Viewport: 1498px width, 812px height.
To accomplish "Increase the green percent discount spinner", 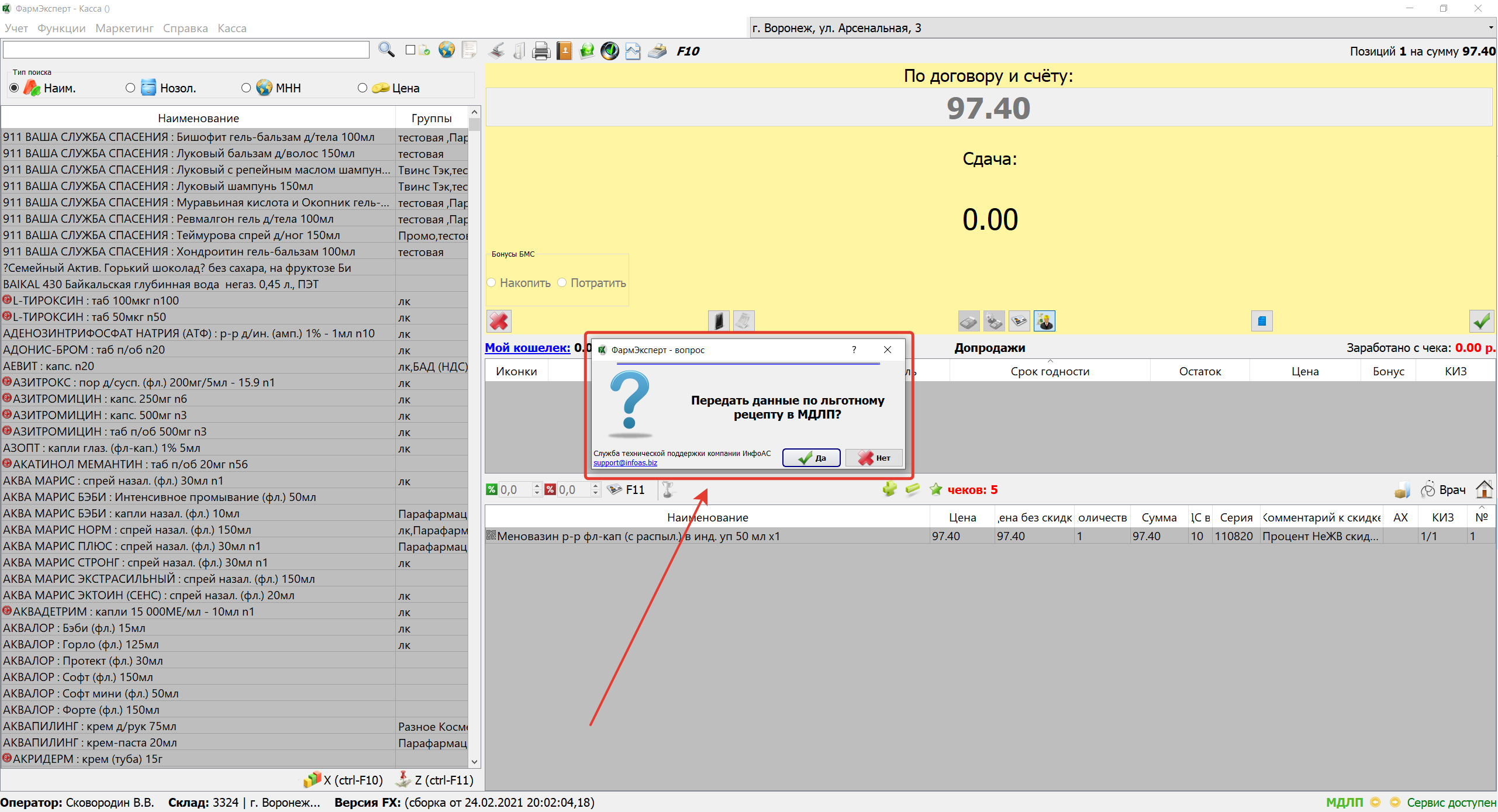I will pos(537,486).
